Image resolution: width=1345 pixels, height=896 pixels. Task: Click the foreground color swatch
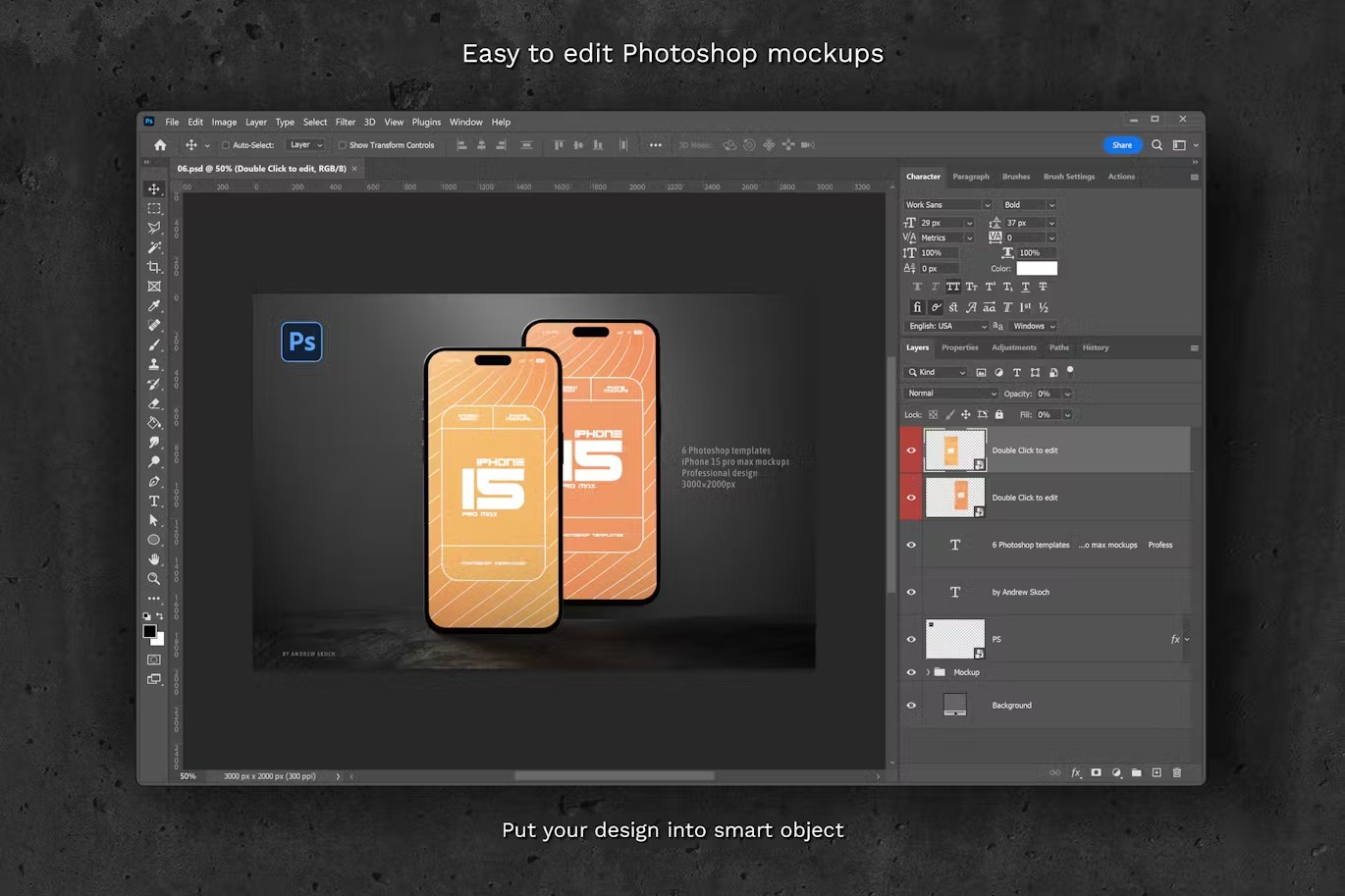(150, 629)
